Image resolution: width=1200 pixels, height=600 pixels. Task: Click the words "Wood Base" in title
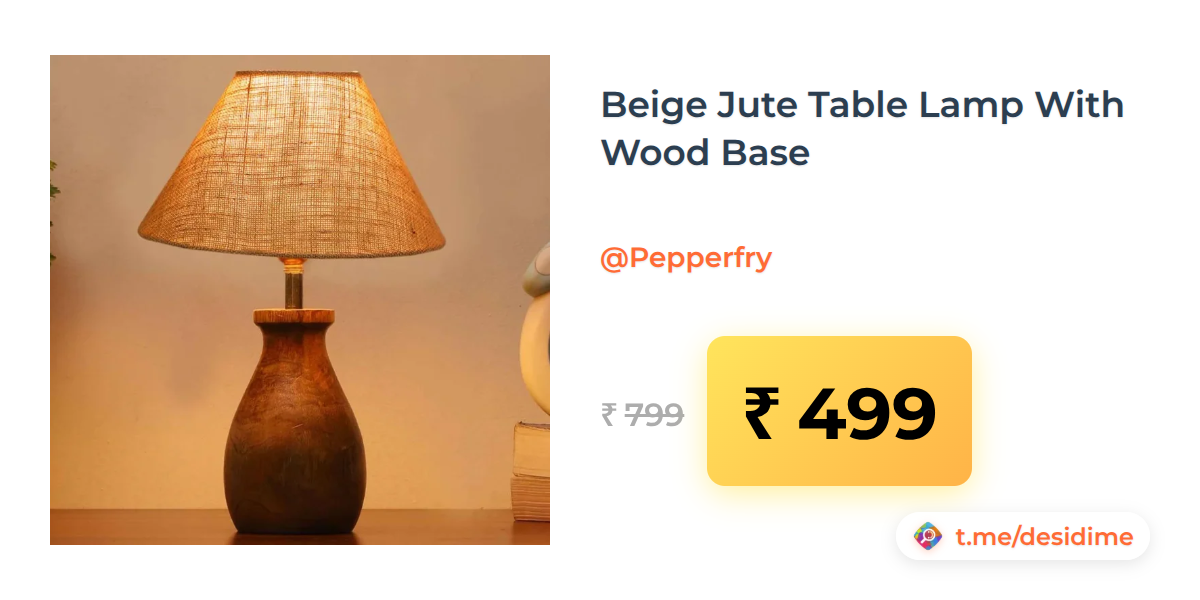click(x=704, y=153)
